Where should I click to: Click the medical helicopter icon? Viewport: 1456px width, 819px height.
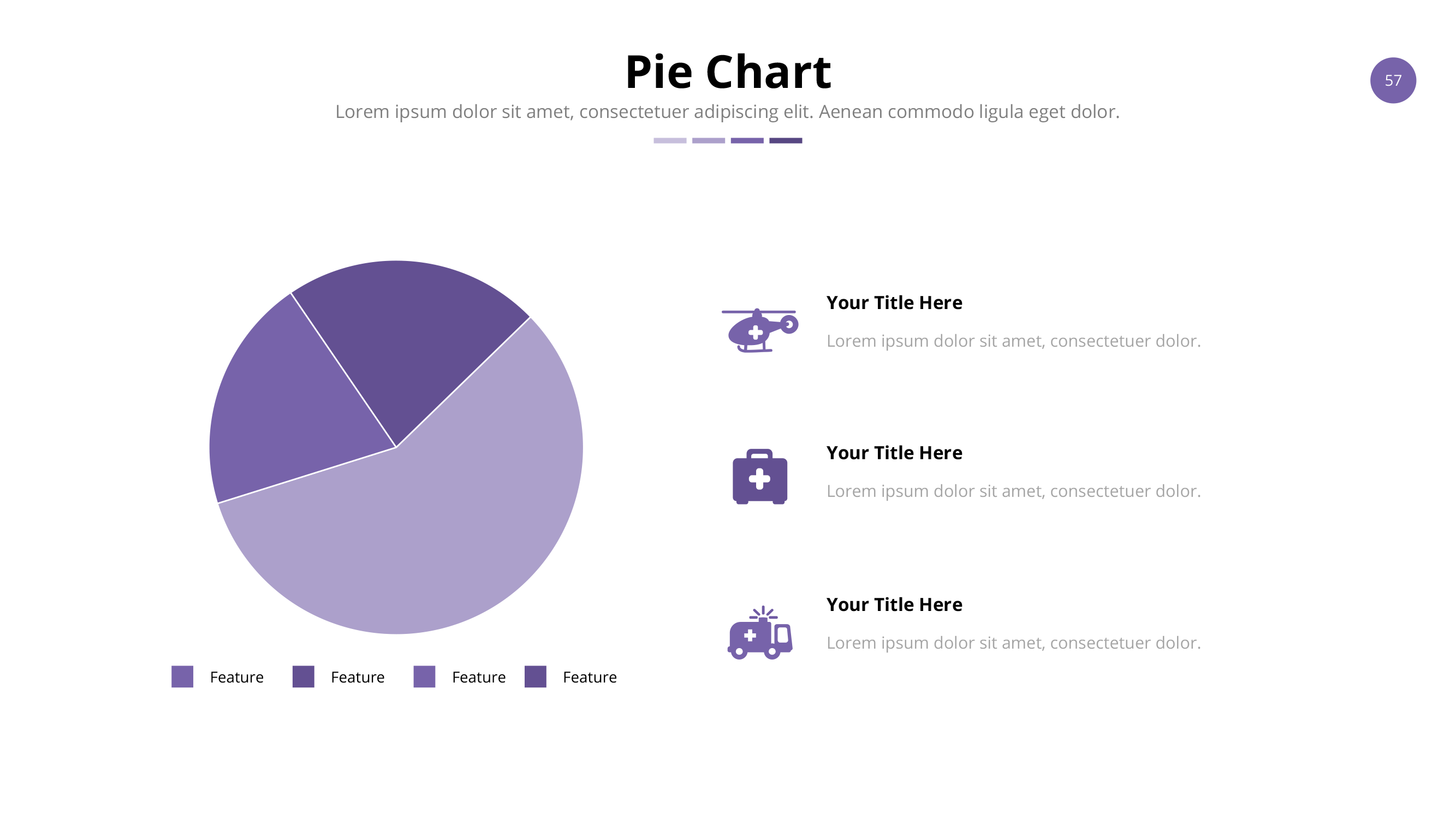coord(758,331)
